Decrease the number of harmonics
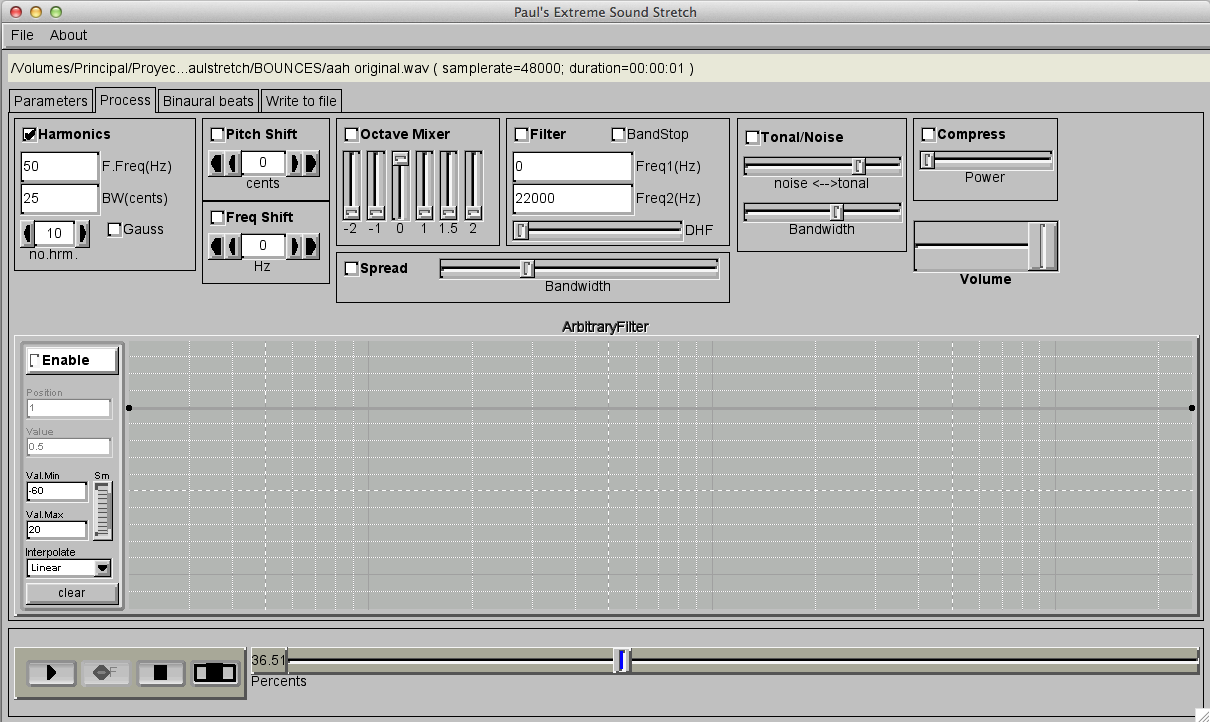Image resolution: width=1210 pixels, height=722 pixels. [28, 233]
